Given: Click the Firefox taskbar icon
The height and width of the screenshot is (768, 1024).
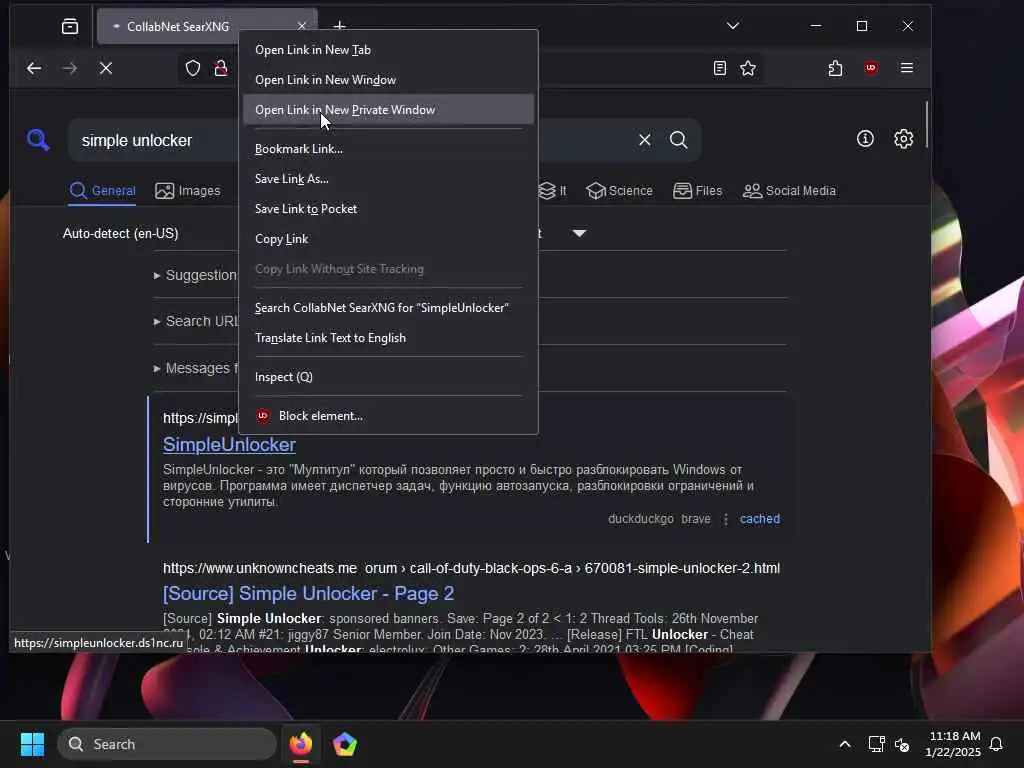Looking at the screenshot, I should point(300,744).
